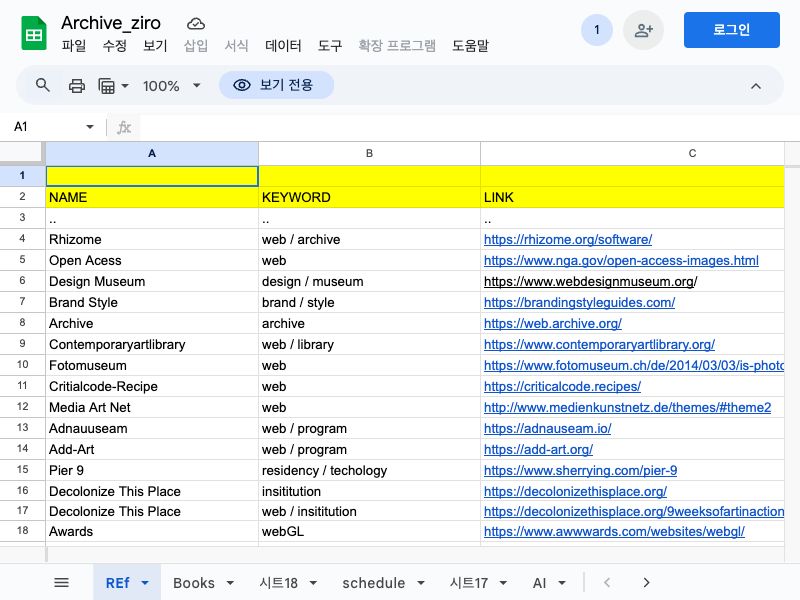
Task: Click the share add-person icon
Action: click(x=643, y=30)
